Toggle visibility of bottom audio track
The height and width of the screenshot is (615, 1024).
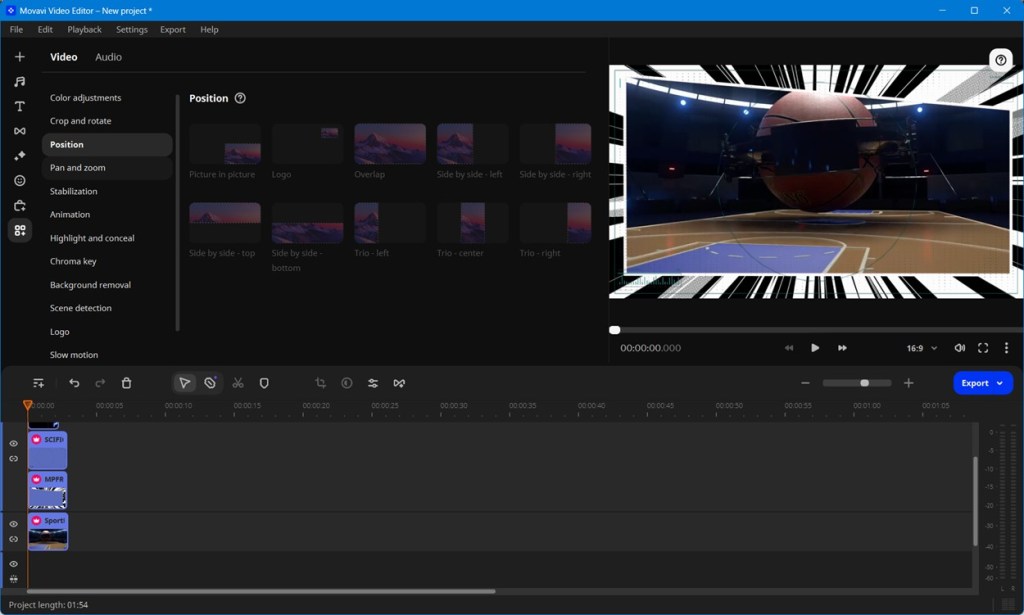(x=13, y=563)
